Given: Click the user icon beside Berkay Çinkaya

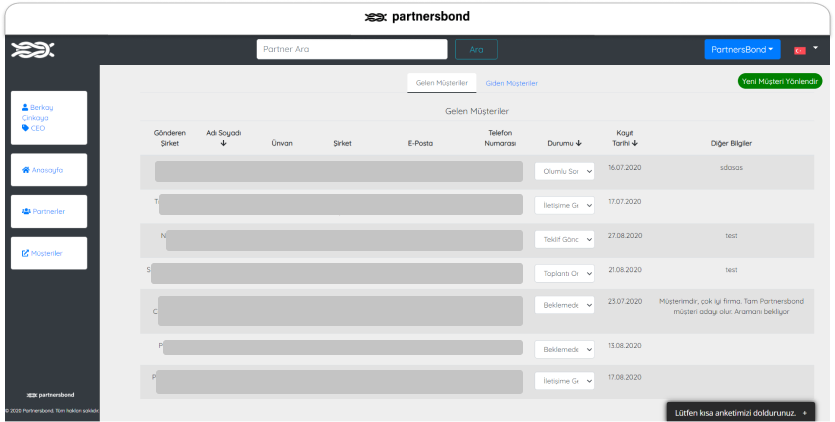Looking at the screenshot, I should pos(26,107).
